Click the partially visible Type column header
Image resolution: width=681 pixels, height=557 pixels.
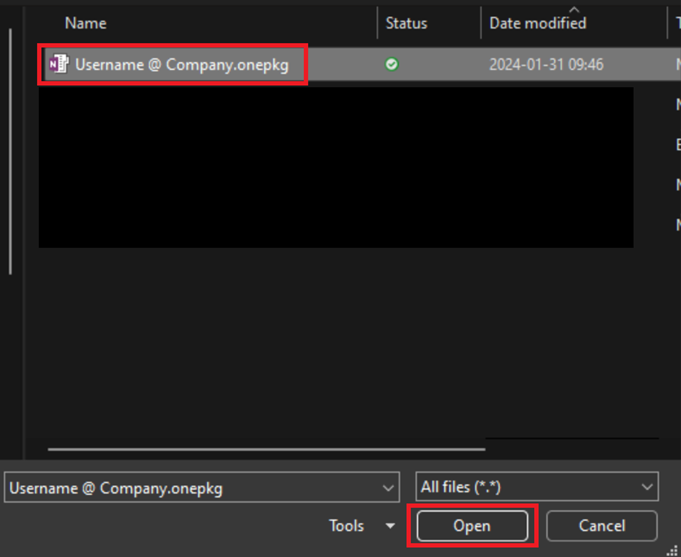[678, 23]
